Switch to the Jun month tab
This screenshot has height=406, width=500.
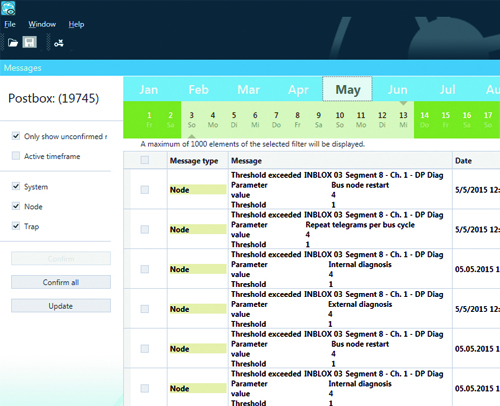pos(397,89)
